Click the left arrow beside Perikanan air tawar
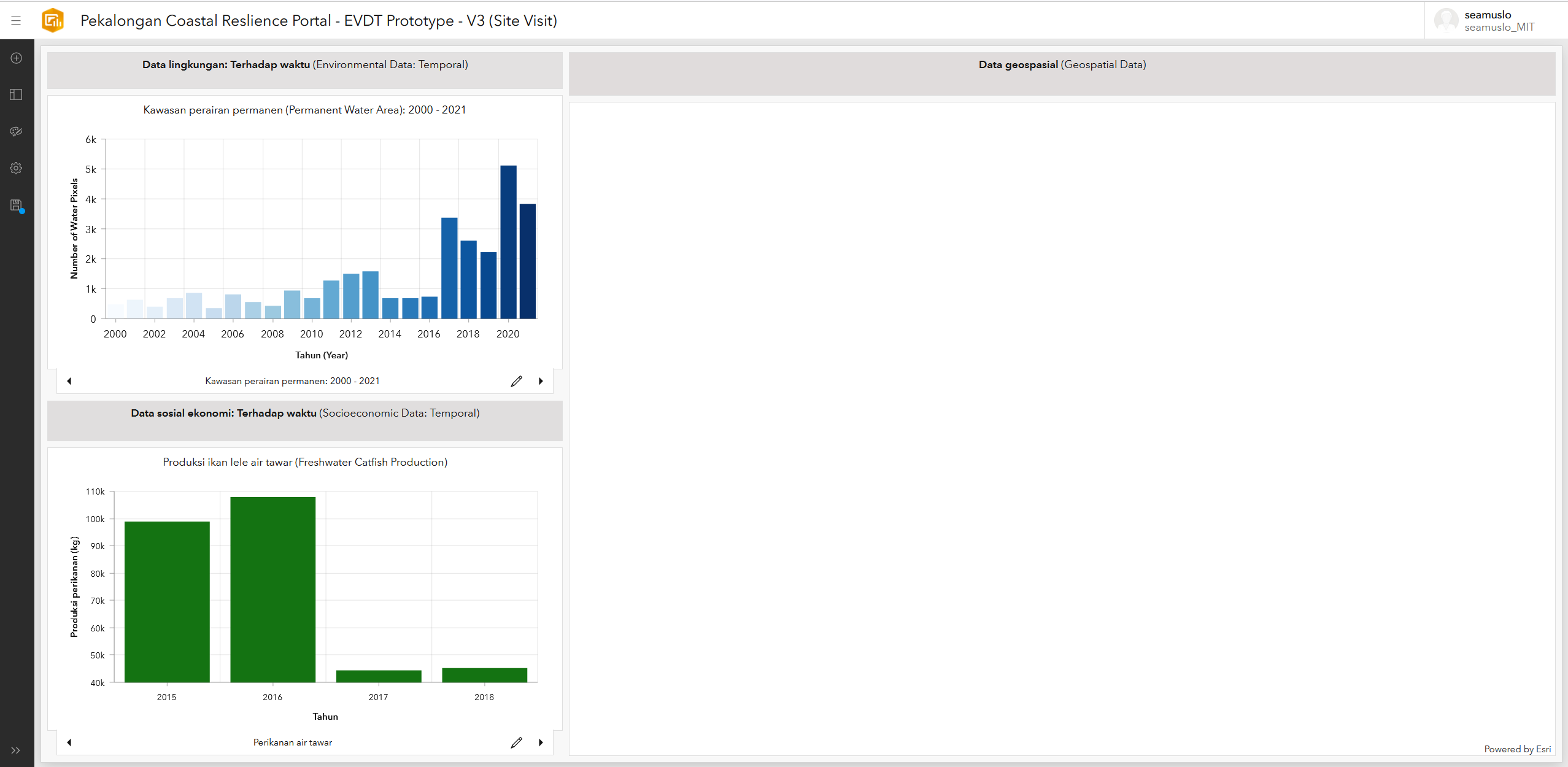 [x=69, y=742]
